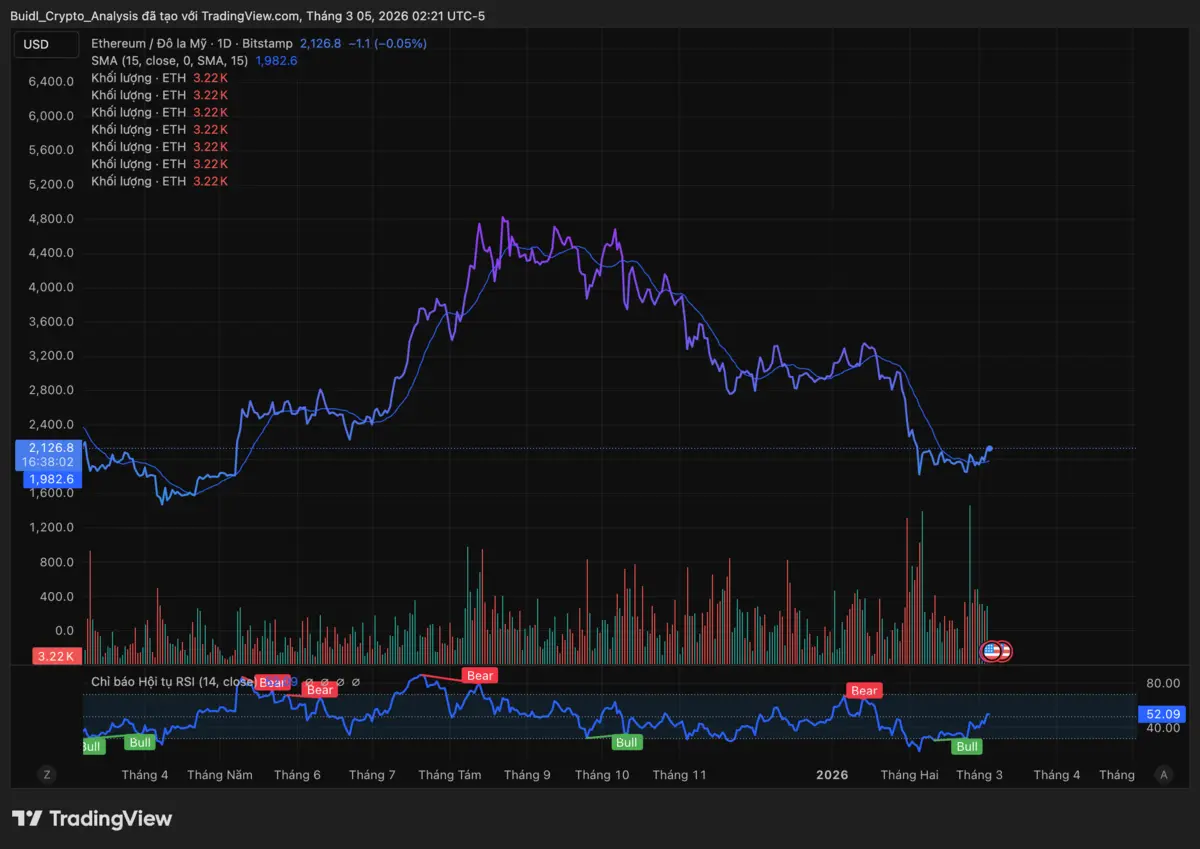Viewport: 1200px width, 849px height.
Task: Click the 2026 label on the time axis
Action: 833,774
